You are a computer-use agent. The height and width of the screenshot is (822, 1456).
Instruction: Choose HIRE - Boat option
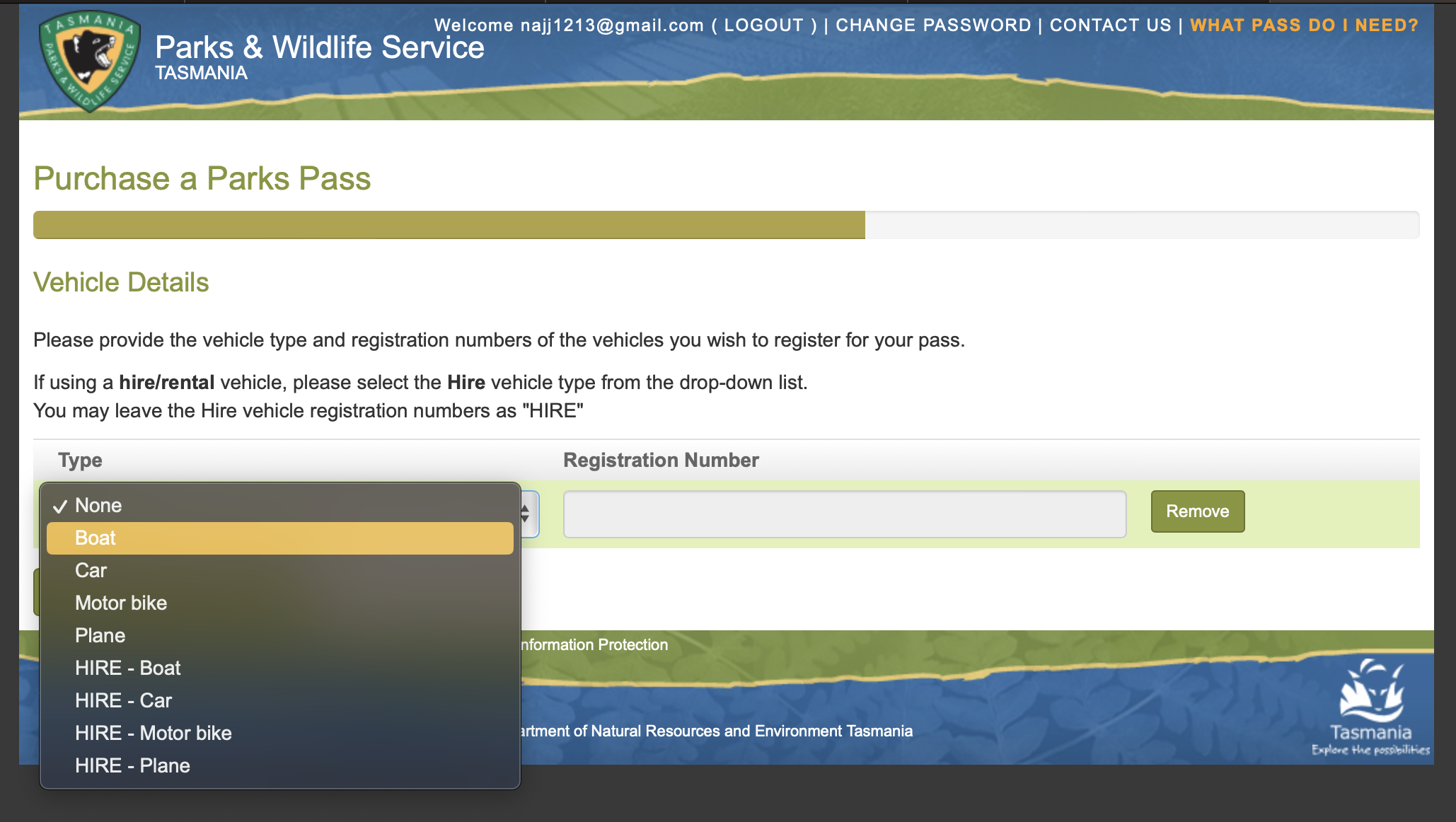click(x=127, y=668)
